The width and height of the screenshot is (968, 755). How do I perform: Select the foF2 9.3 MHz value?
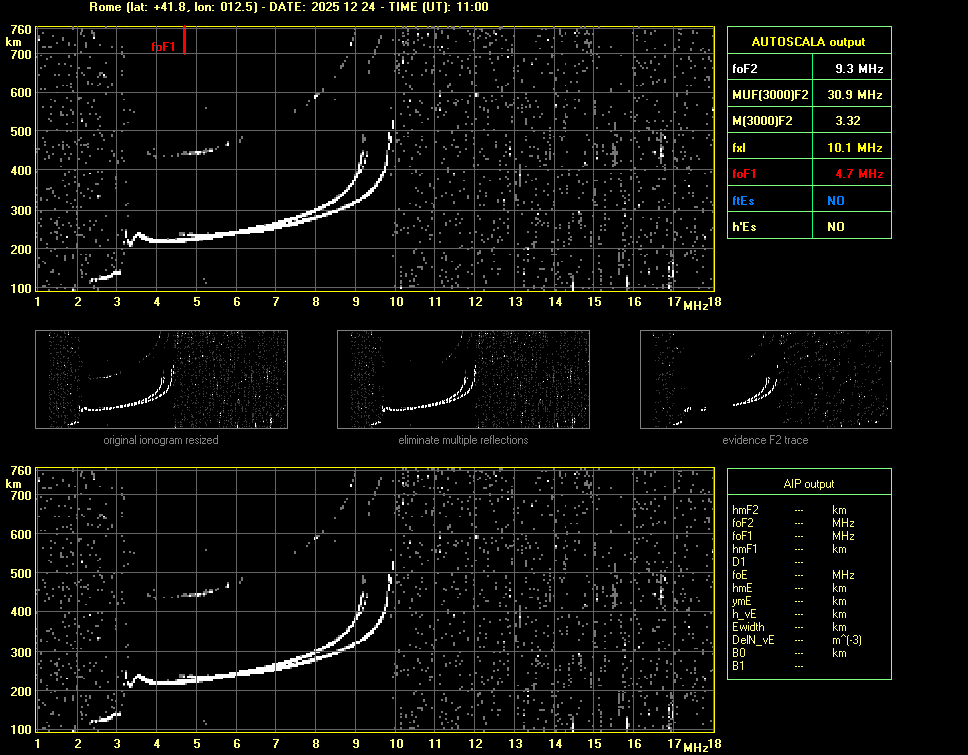(859, 69)
